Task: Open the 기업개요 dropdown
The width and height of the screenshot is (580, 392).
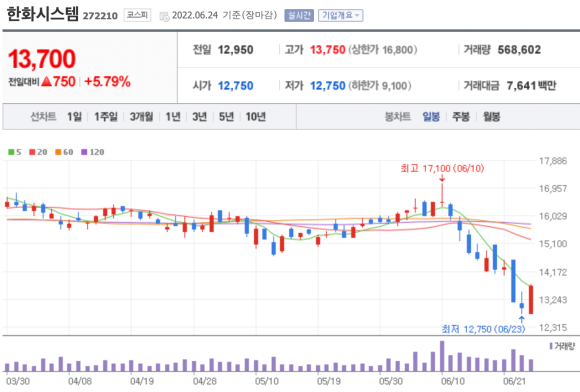Action: click(x=340, y=16)
